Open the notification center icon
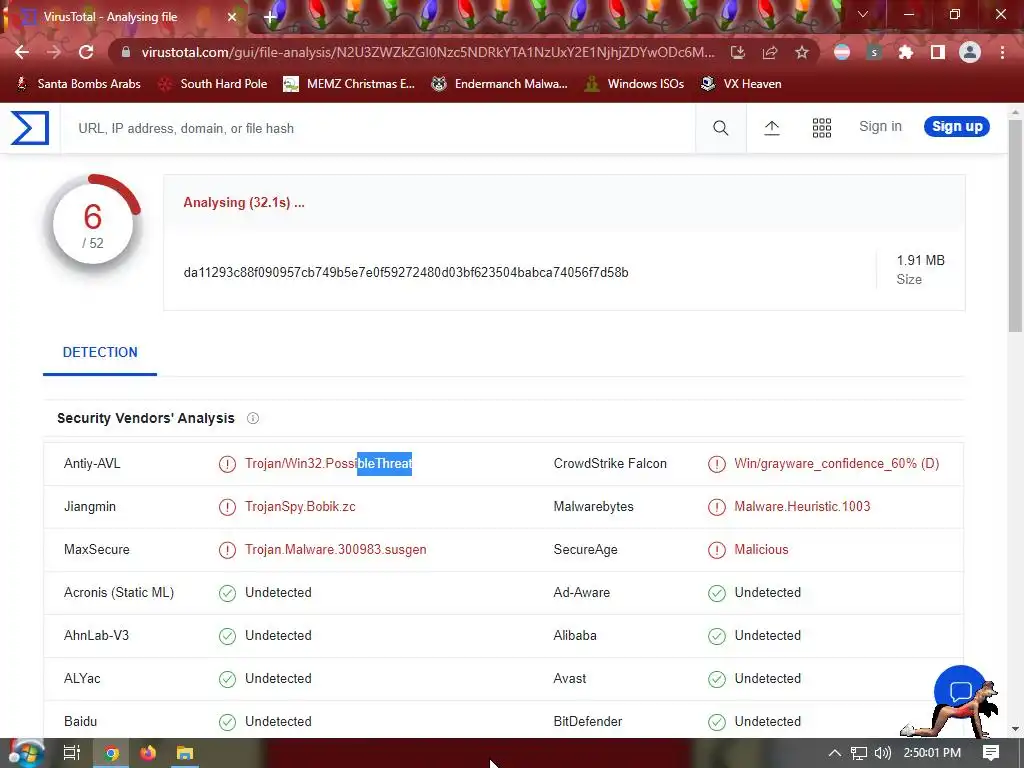This screenshot has height=768, width=1024. (991, 753)
